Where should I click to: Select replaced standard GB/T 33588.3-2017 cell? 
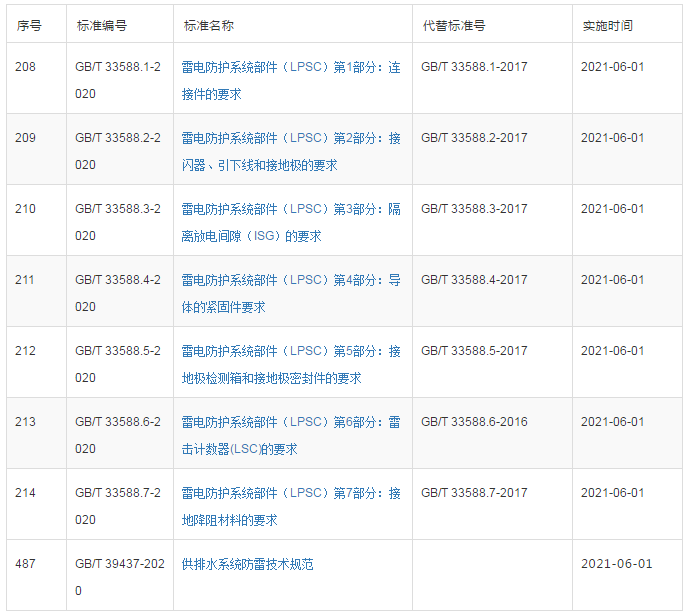[x=474, y=210]
